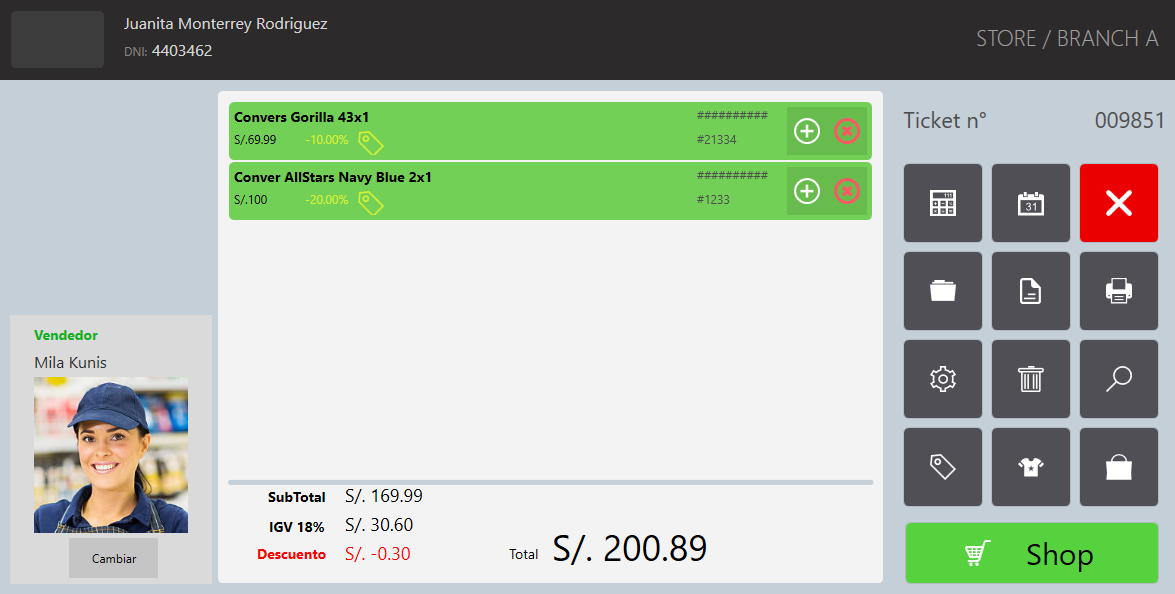Select the Convers Gorilla 43x1 item name
1175x594 pixels.
click(301, 118)
